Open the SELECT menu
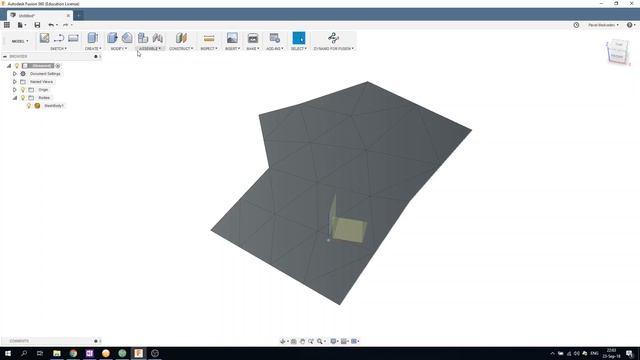This screenshot has width=640, height=360. [x=299, y=49]
